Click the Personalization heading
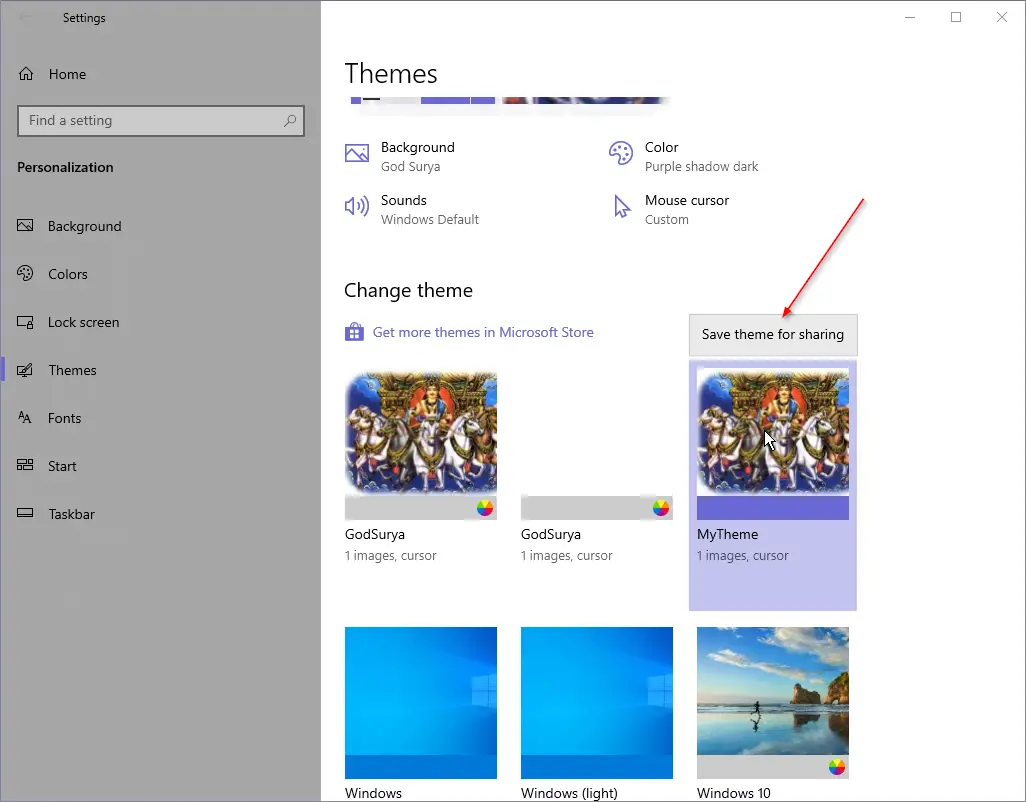 point(65,167)
